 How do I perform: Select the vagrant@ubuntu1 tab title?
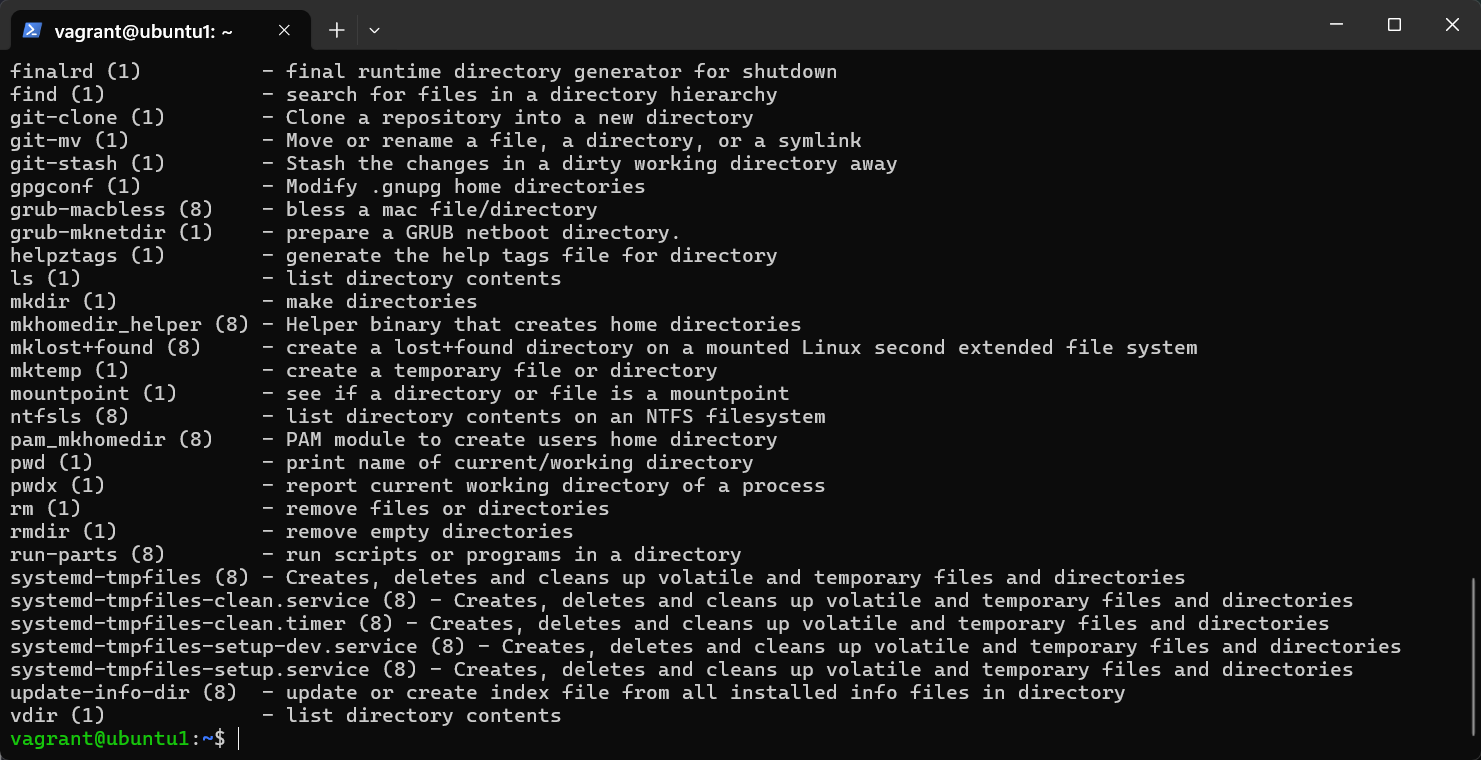click(x=143, y=31)
